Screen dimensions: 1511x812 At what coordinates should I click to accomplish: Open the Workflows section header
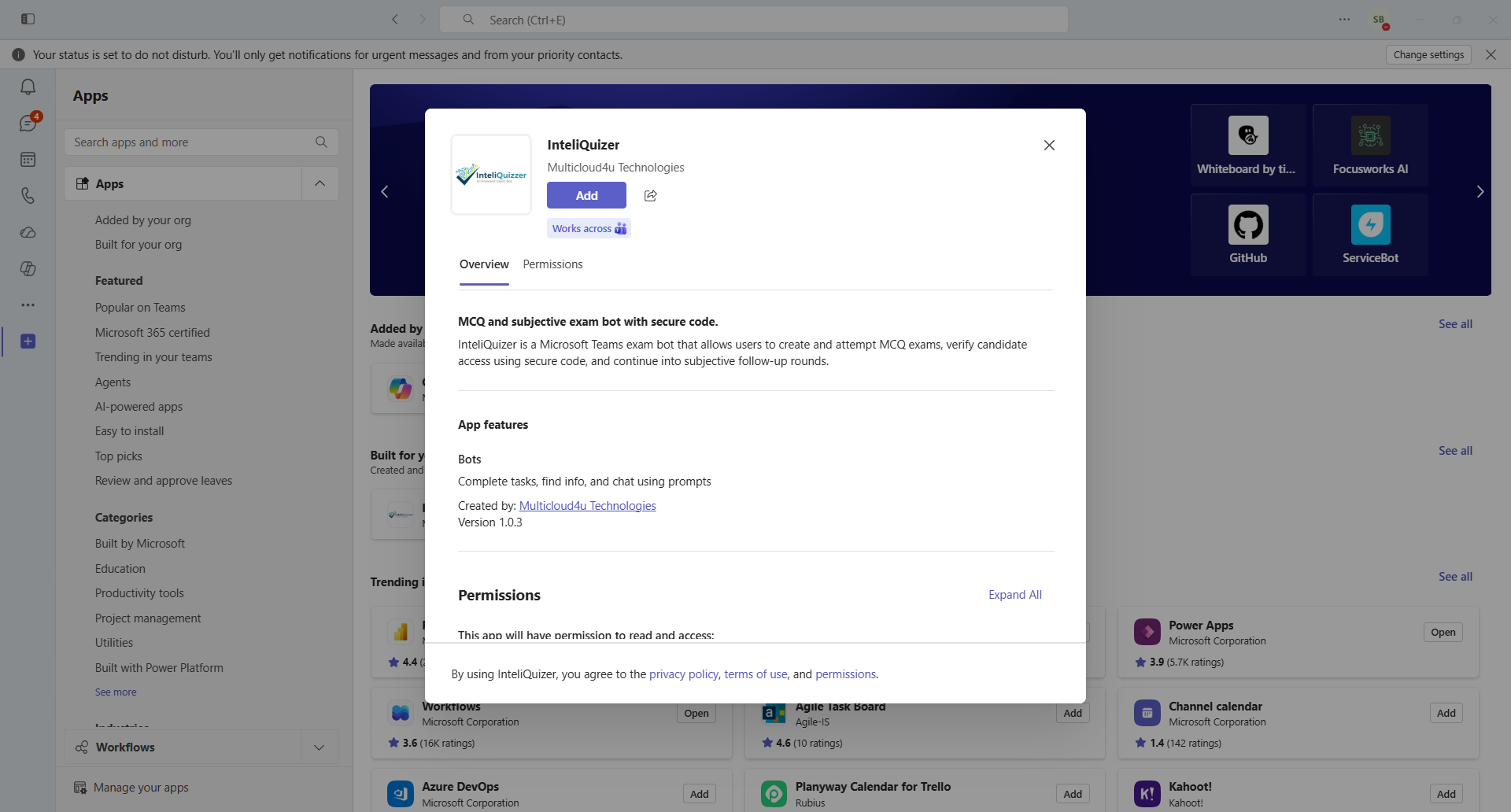click(183, 747)
